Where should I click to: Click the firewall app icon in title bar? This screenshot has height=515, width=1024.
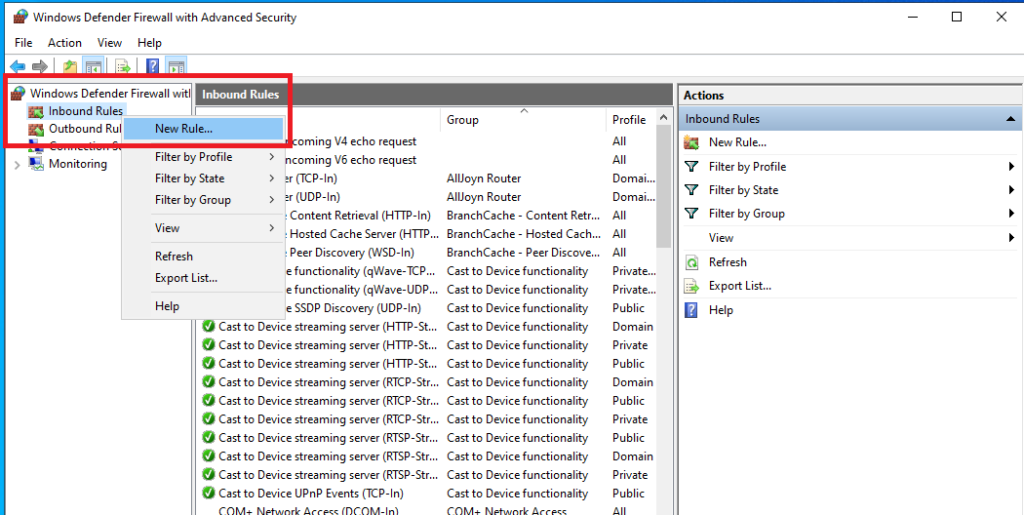coord(20,16)
